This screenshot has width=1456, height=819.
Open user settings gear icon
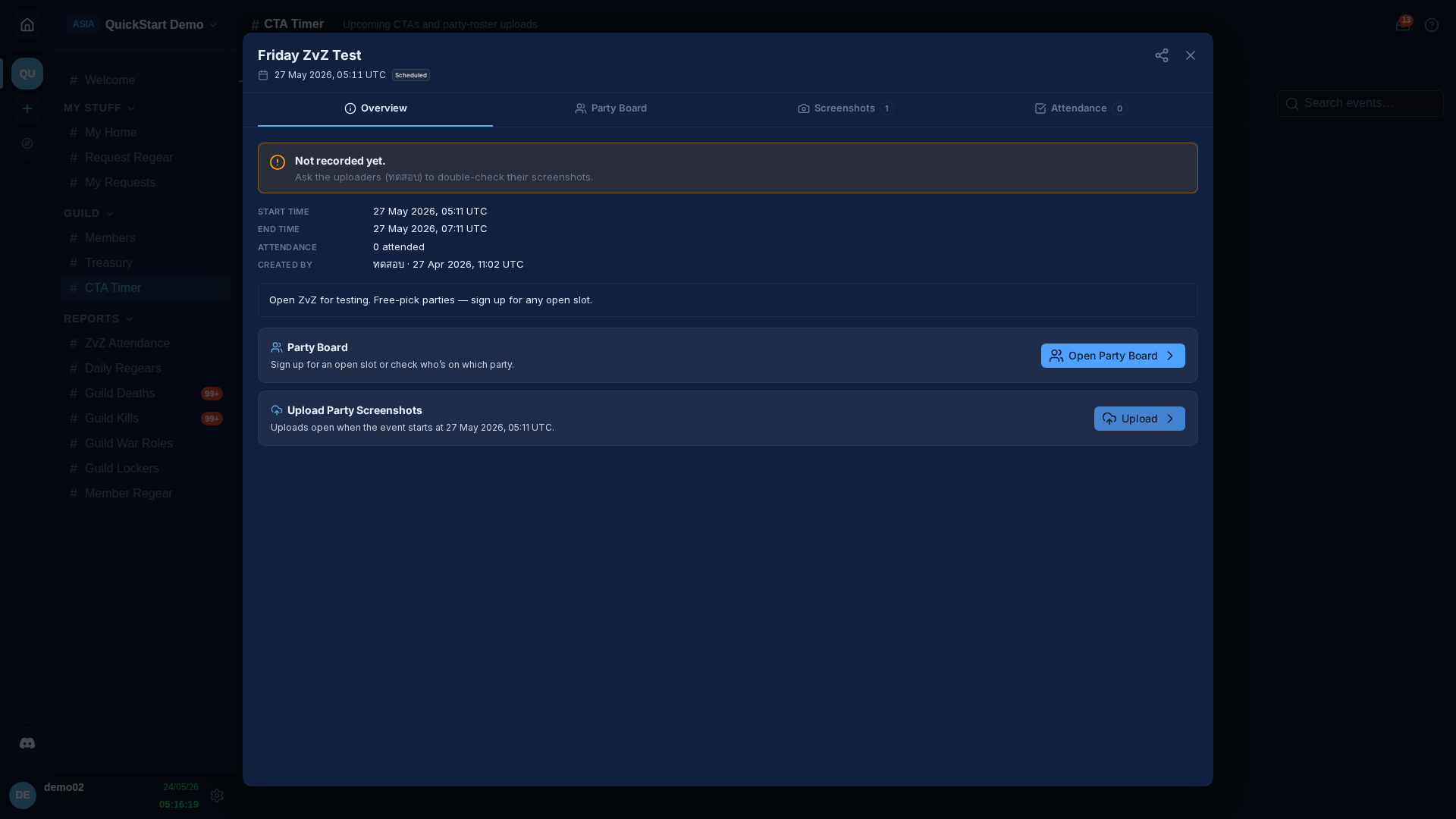(x=217, y=795)
